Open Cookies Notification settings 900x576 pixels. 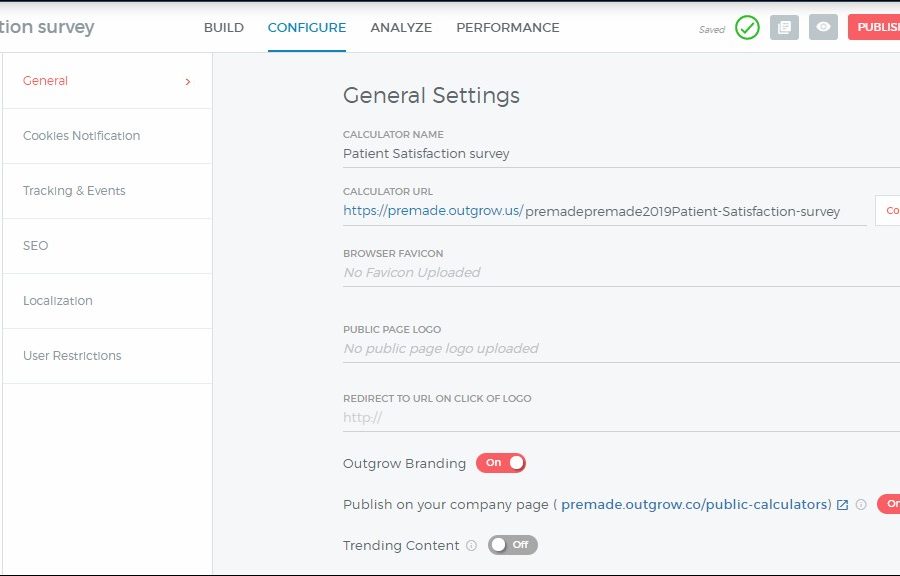82,136
